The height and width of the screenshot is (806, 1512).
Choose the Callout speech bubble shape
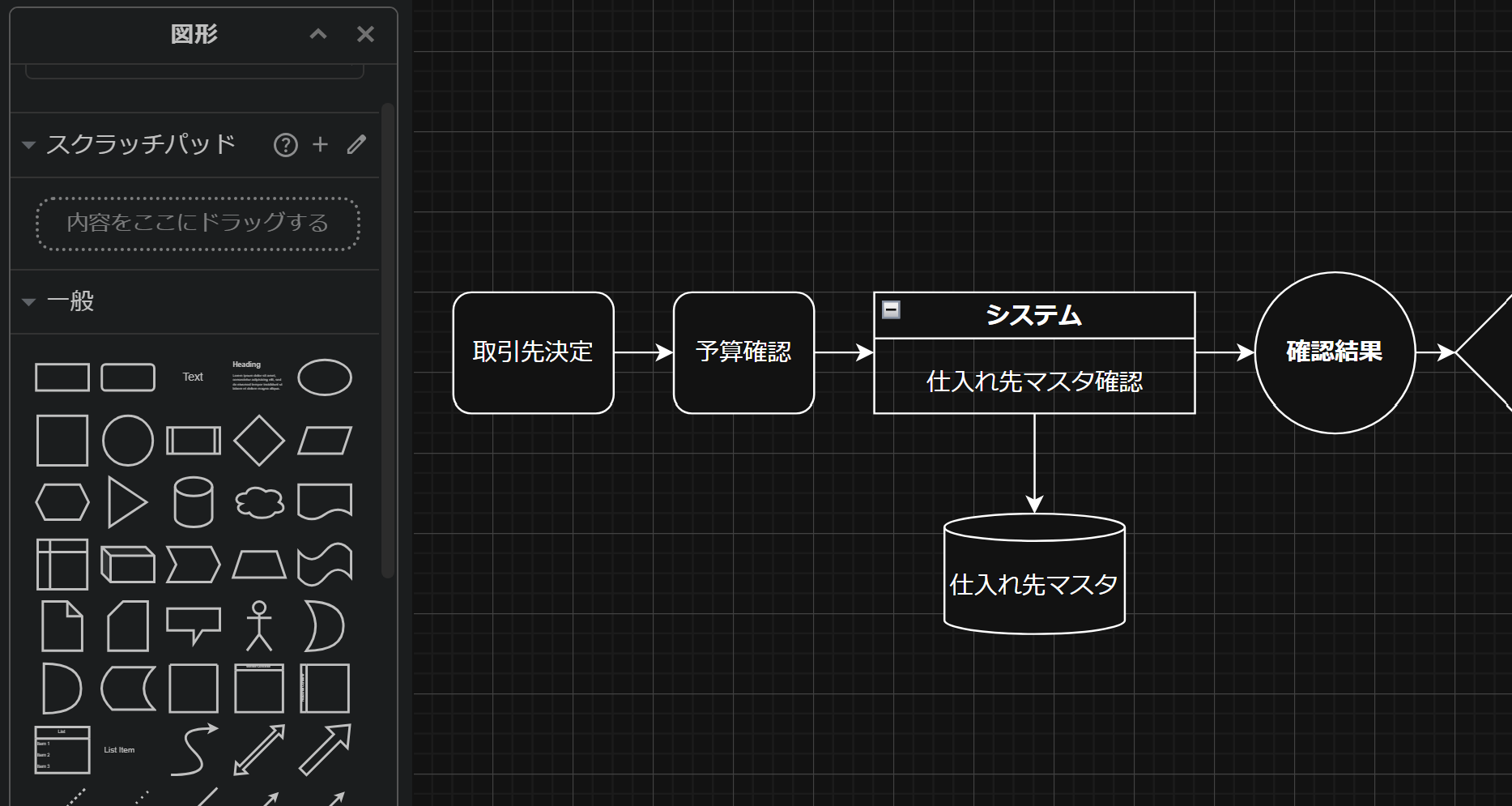(194, 626)
